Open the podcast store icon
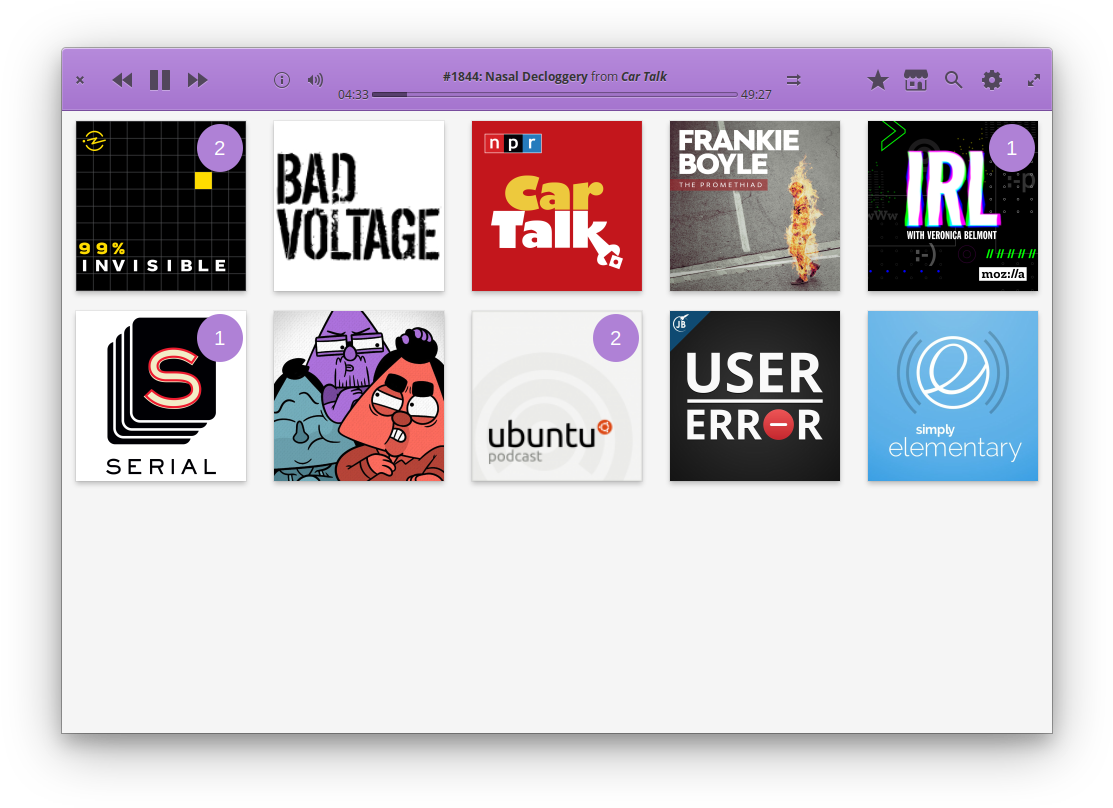This screenshot has height=808, width=1113. [915, 80]
